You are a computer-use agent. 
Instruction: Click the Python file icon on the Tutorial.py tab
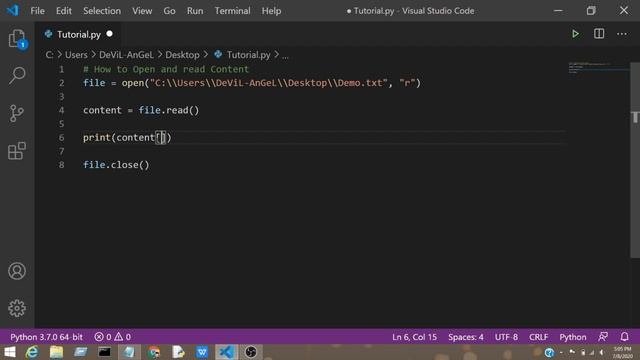click(49, 34)
